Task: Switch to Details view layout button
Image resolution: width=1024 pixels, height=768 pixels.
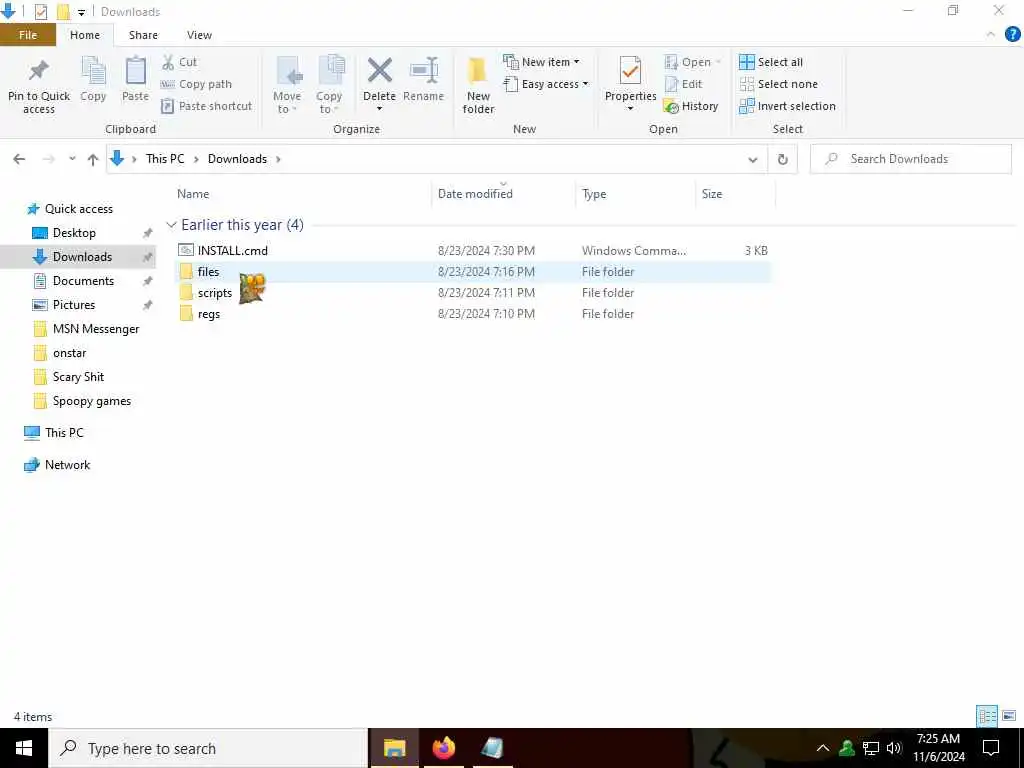Action: [987, 716]
